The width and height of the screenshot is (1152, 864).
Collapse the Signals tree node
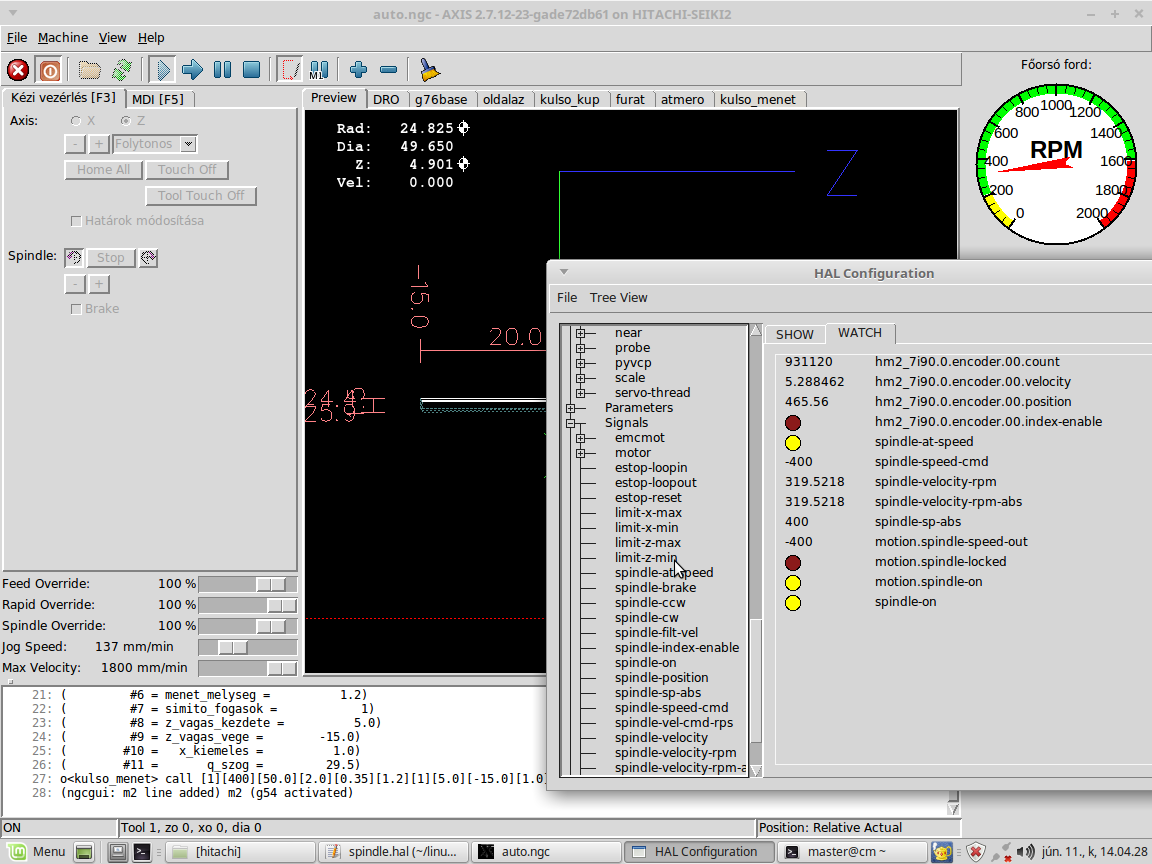pos(571,422)
